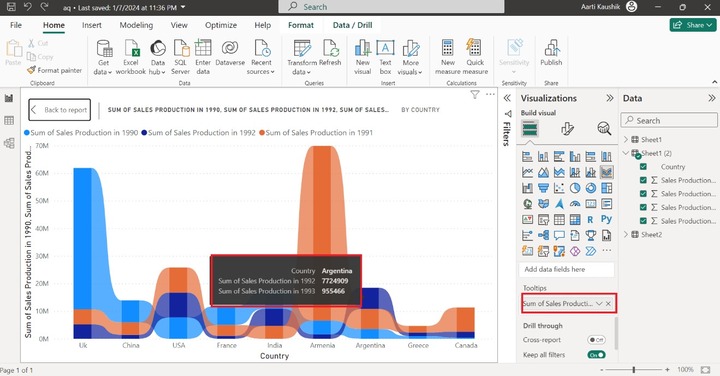Pick the waterfall chart visual

pos(528,188)
